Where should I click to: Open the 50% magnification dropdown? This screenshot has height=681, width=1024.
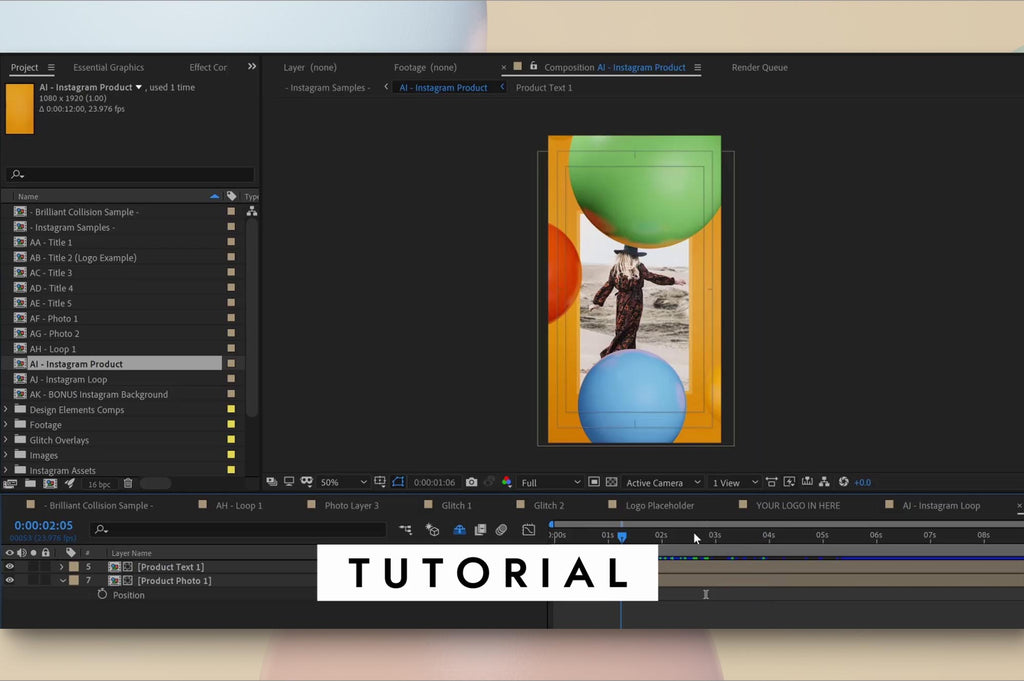(343, 483)
